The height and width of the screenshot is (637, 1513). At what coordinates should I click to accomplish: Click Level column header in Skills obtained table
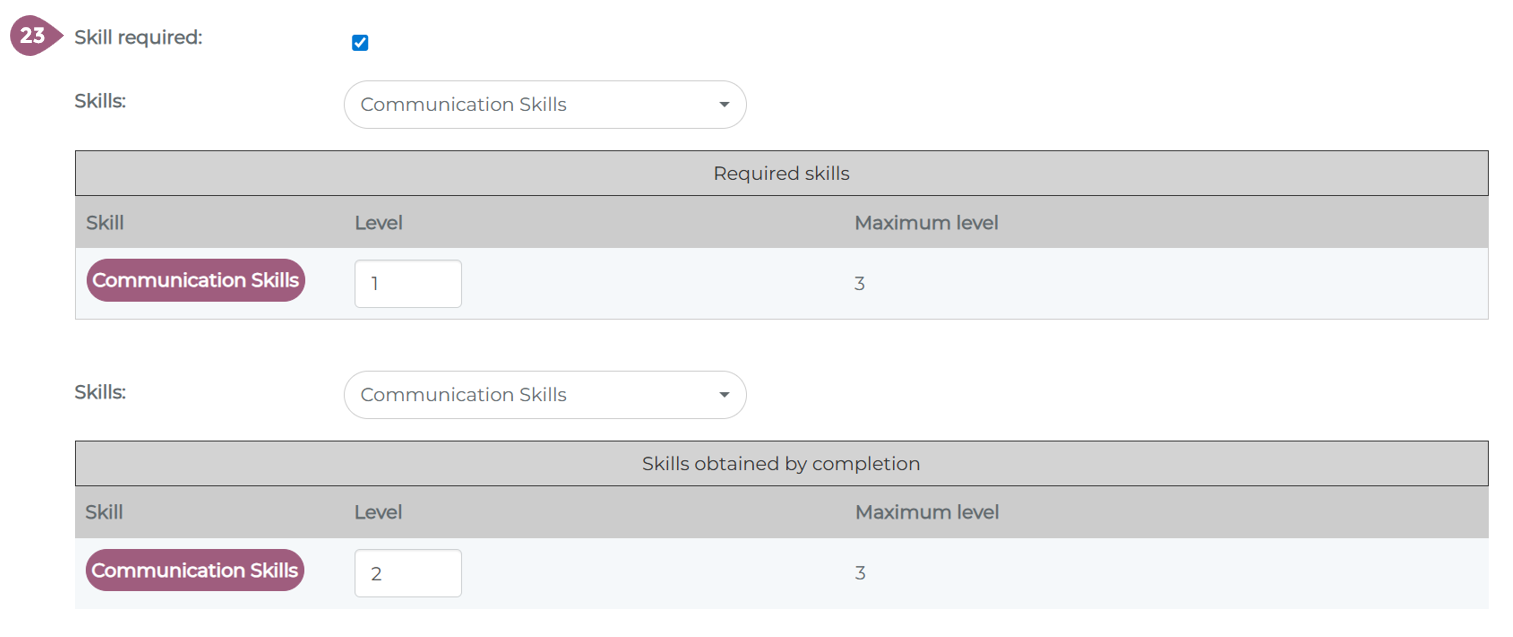tap(378, 513)
